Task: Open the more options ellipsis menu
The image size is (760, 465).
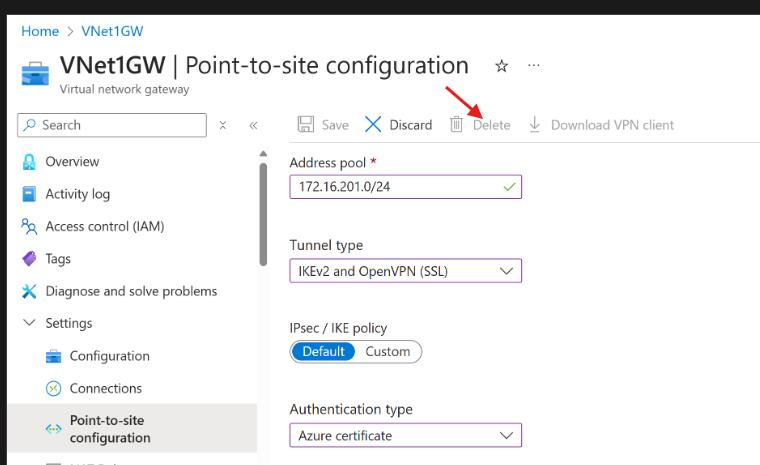Action: [x=534, y=65]
